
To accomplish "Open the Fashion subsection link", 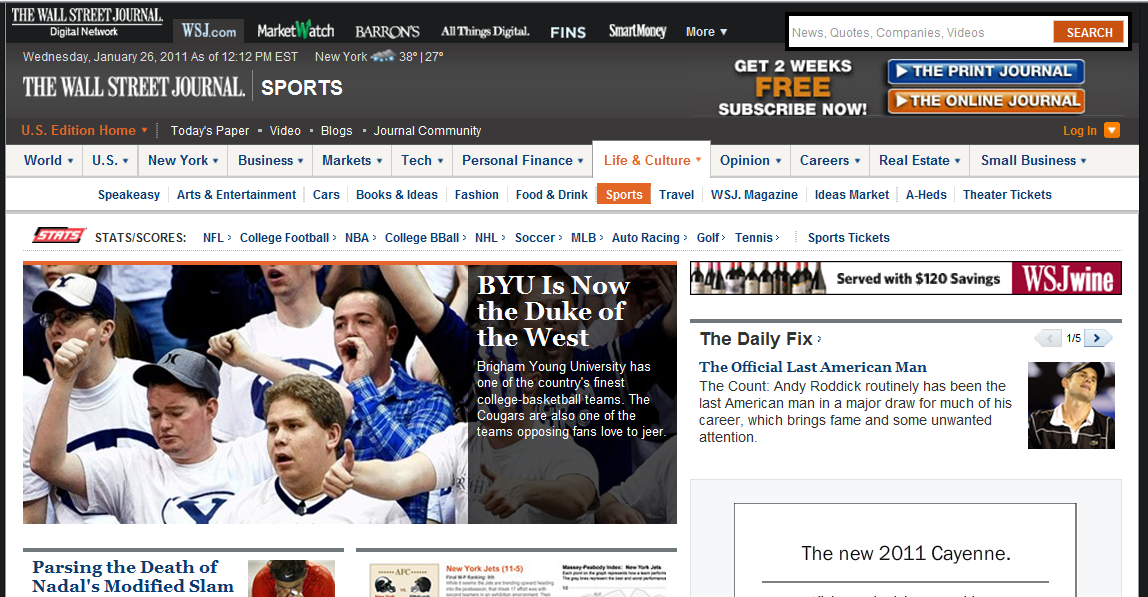I will click(x=477, y=195).
